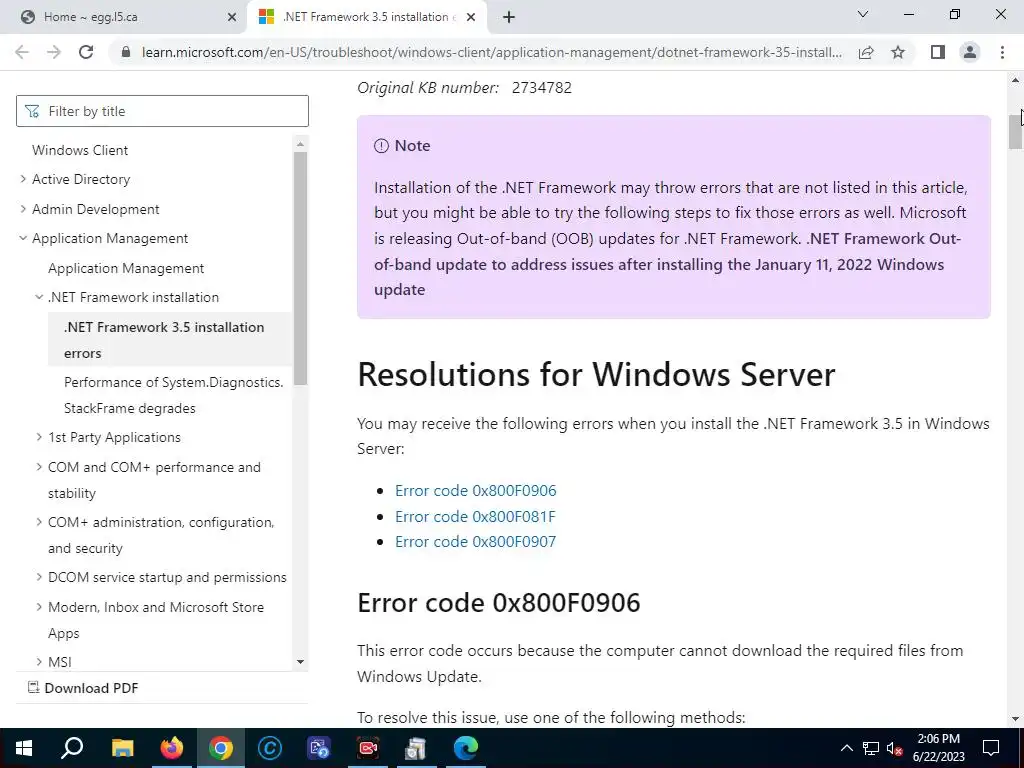Select .NET Framework 3.5 installation errors item
The height and width of the screenshot is (768, 1024).
[x=170, y=340]
